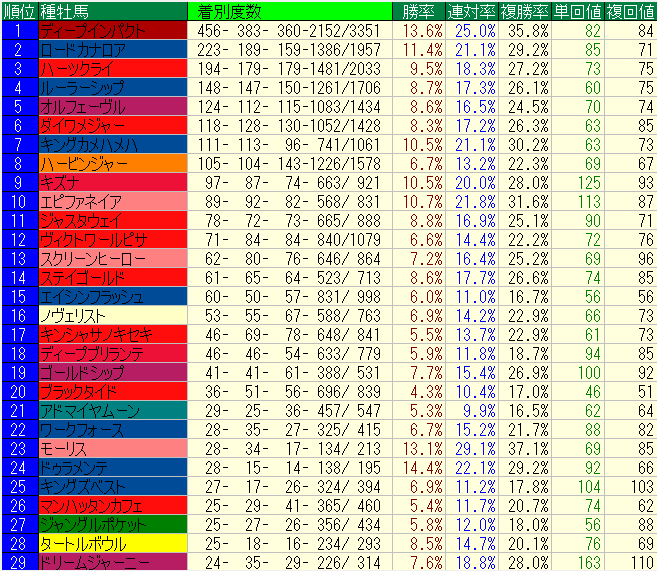Select sire name ルーラーシップ
Image resolution: width=657 pixels, height=572 pixels.
[x=113, y=88]
